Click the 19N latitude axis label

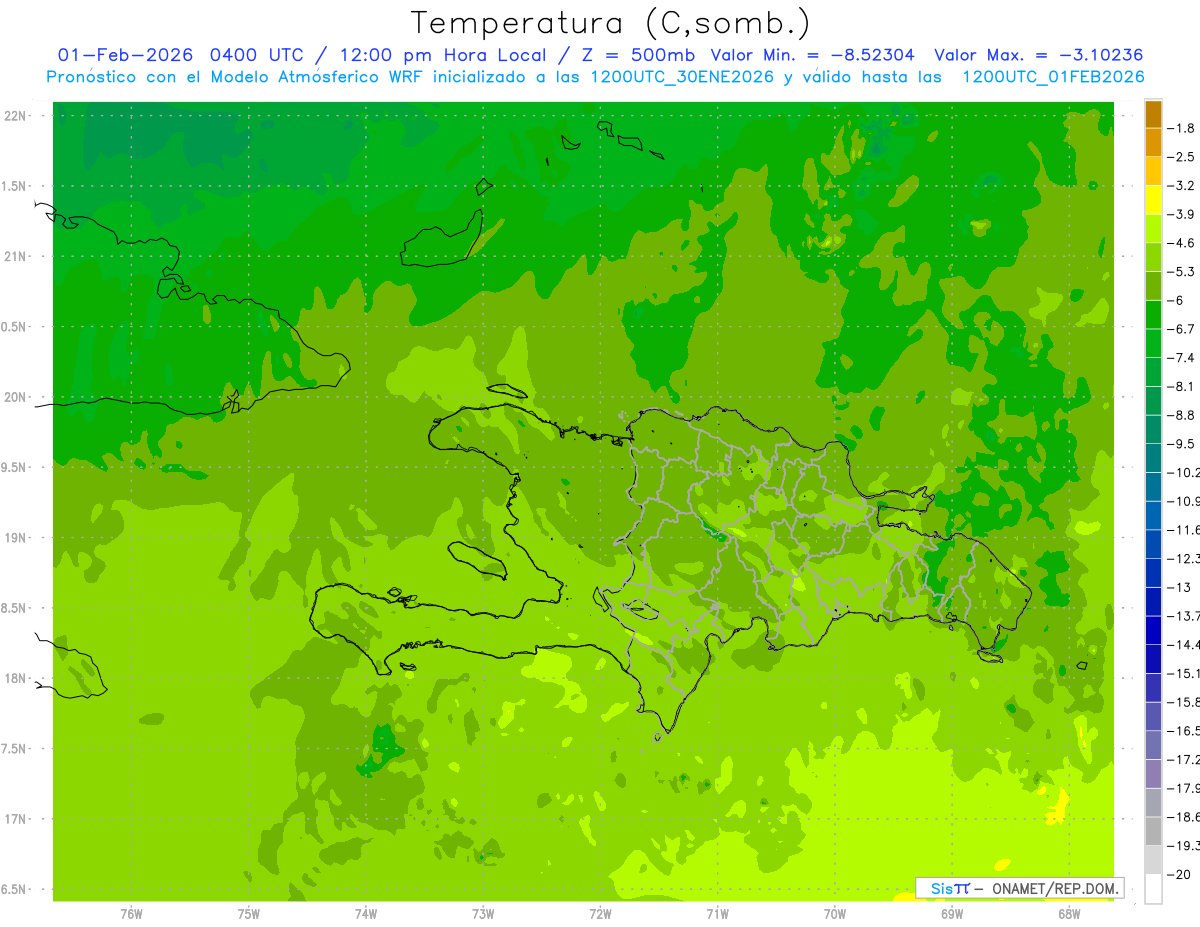(16, 538)
